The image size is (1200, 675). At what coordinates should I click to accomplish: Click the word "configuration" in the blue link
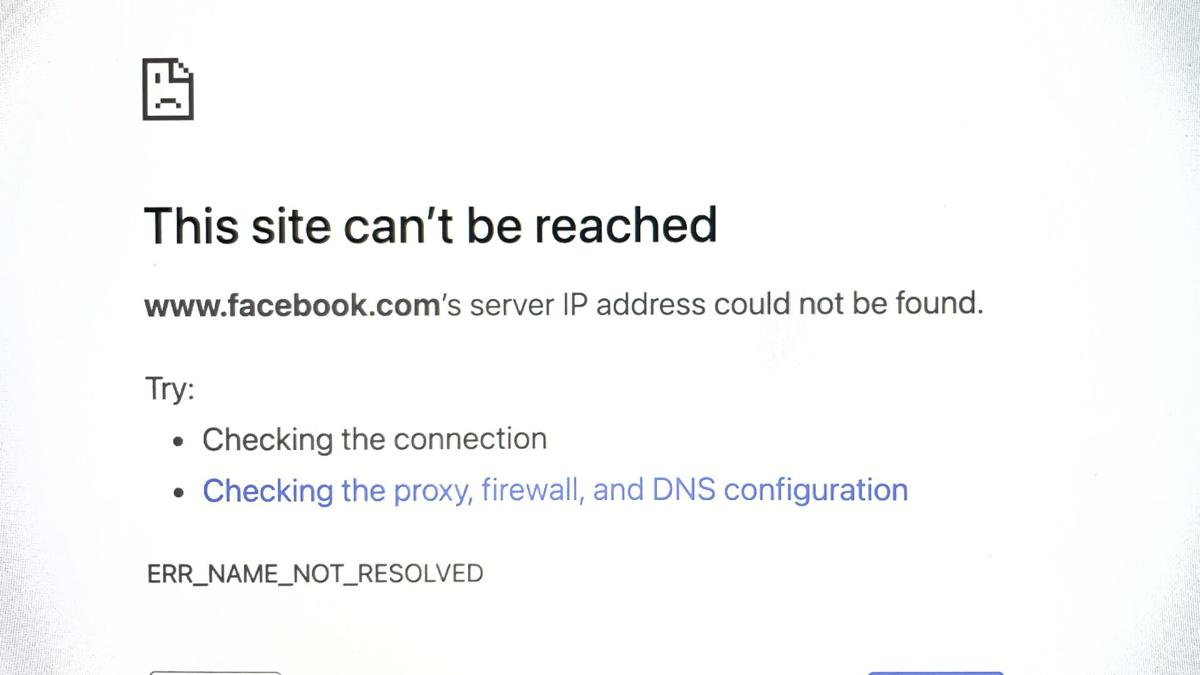click(x=816, y=491)
